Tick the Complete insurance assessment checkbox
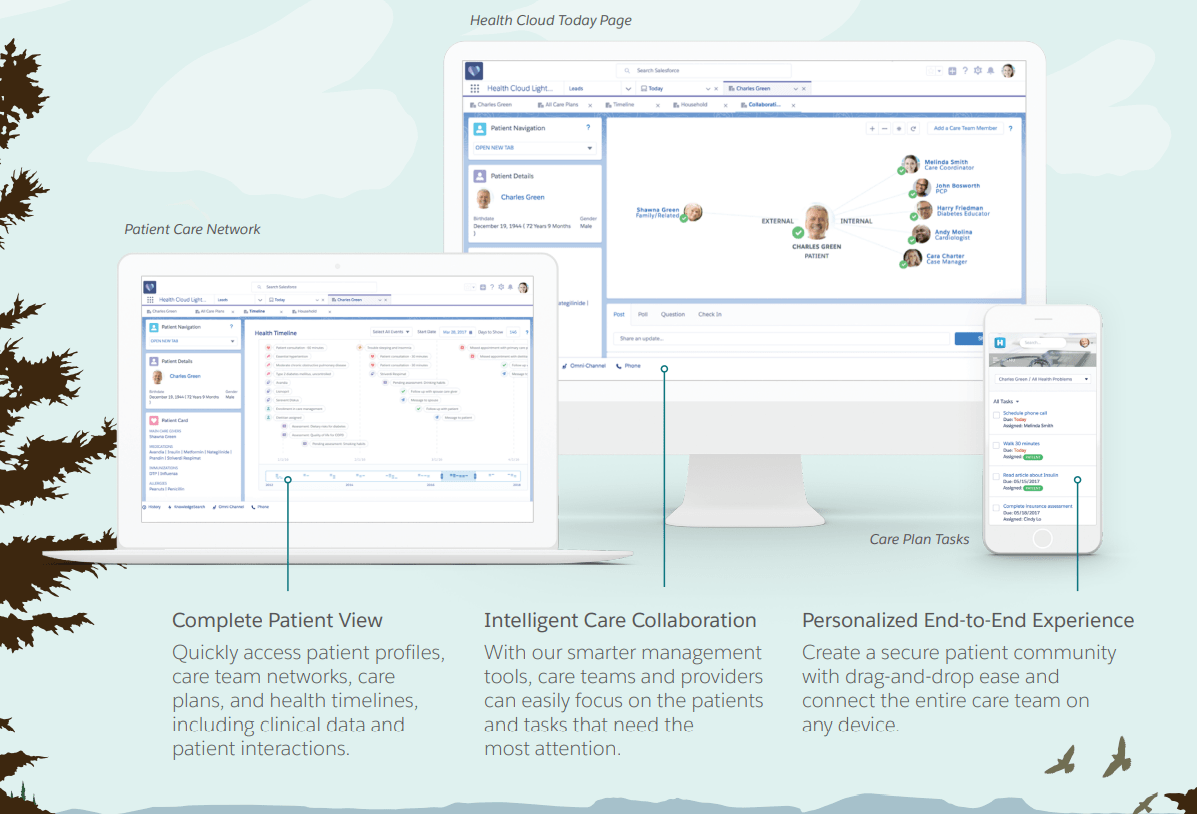1197x814 pixels. [x=997, y=508]
